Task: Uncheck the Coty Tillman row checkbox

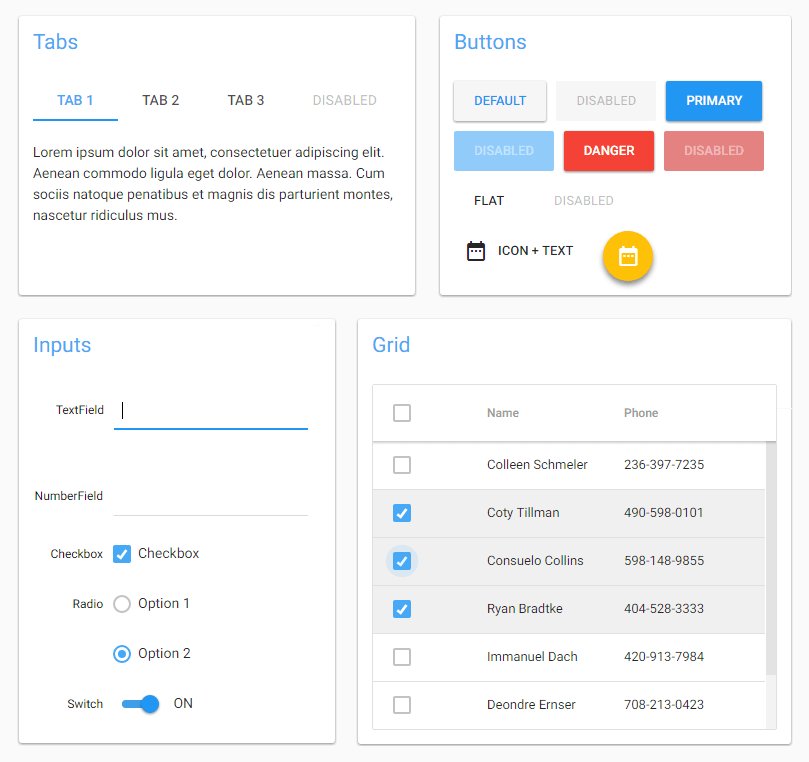Action: tap(402, 513)
